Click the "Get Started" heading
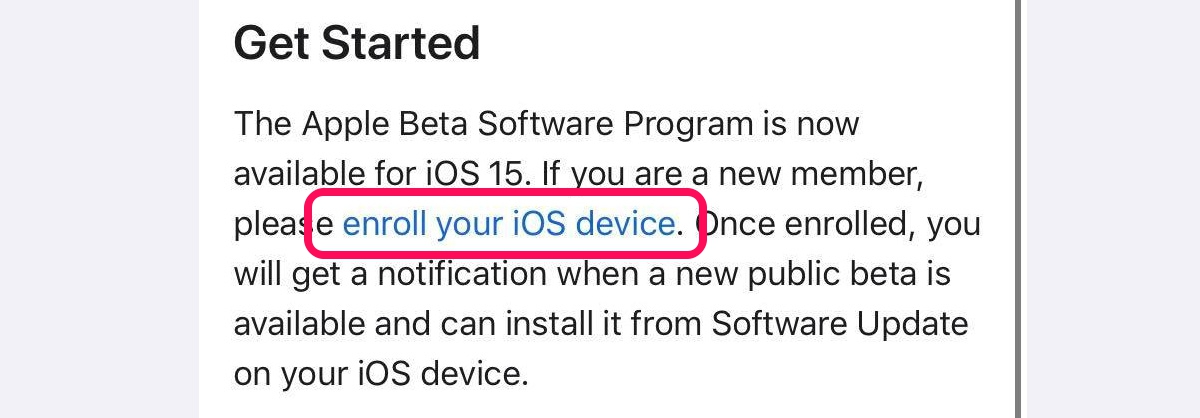1200x418 pixels. (x=357, y=45)
